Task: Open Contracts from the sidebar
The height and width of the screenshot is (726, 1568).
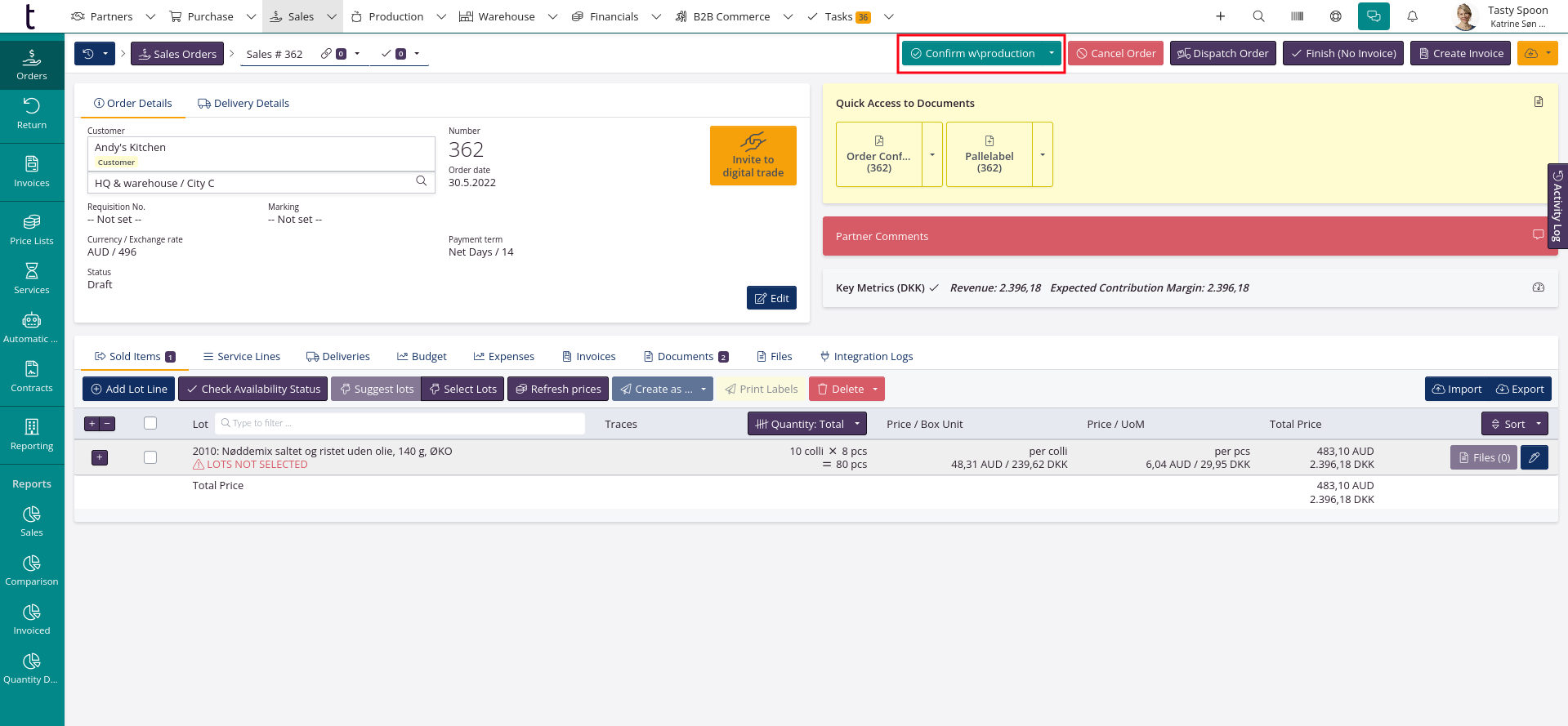Action: click(x=32, y=376)
